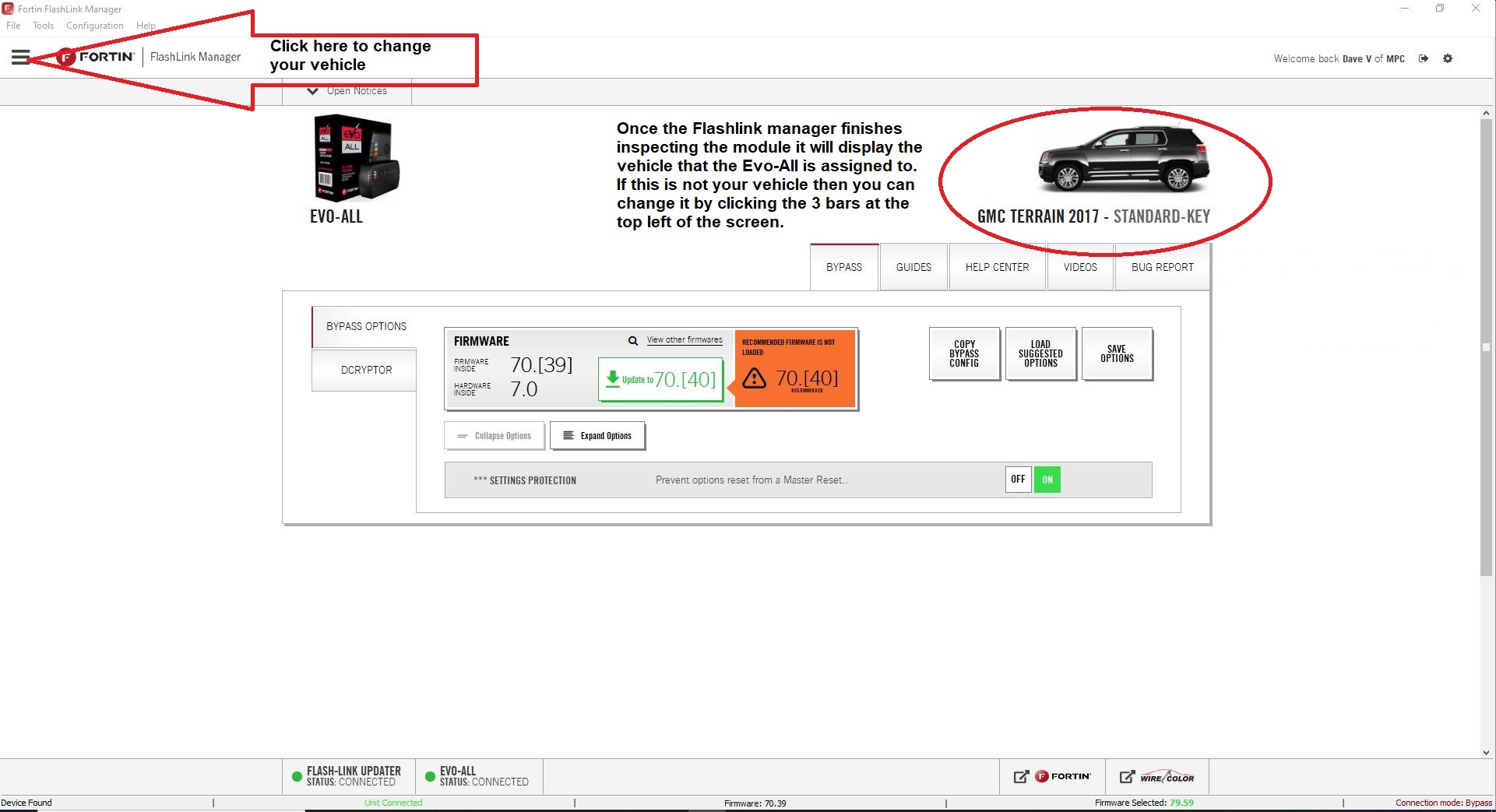This screenshot has height=812, width=1496.
Task: Click the Fortin logo in header
Action: 96,57
